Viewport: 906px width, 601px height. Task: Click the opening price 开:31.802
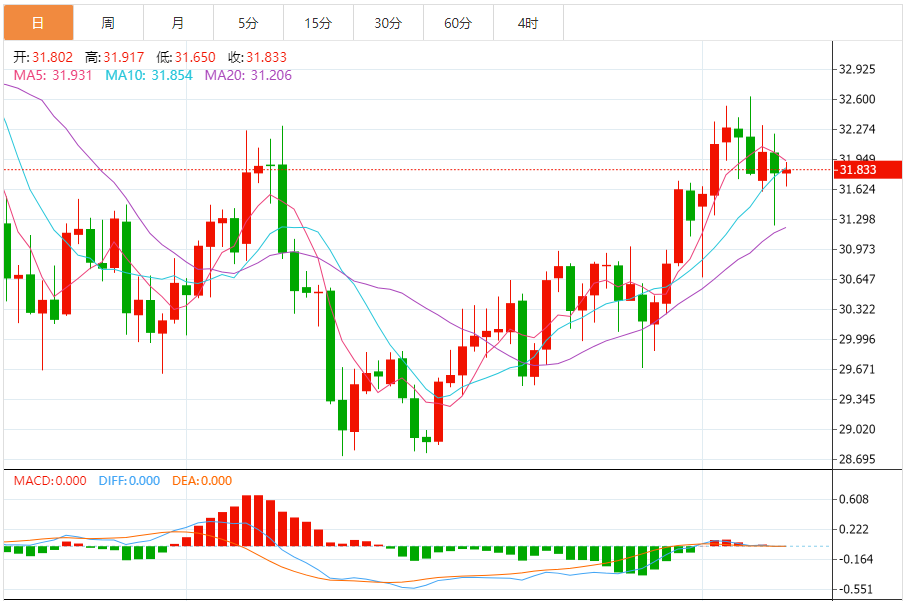coord(43,57)
